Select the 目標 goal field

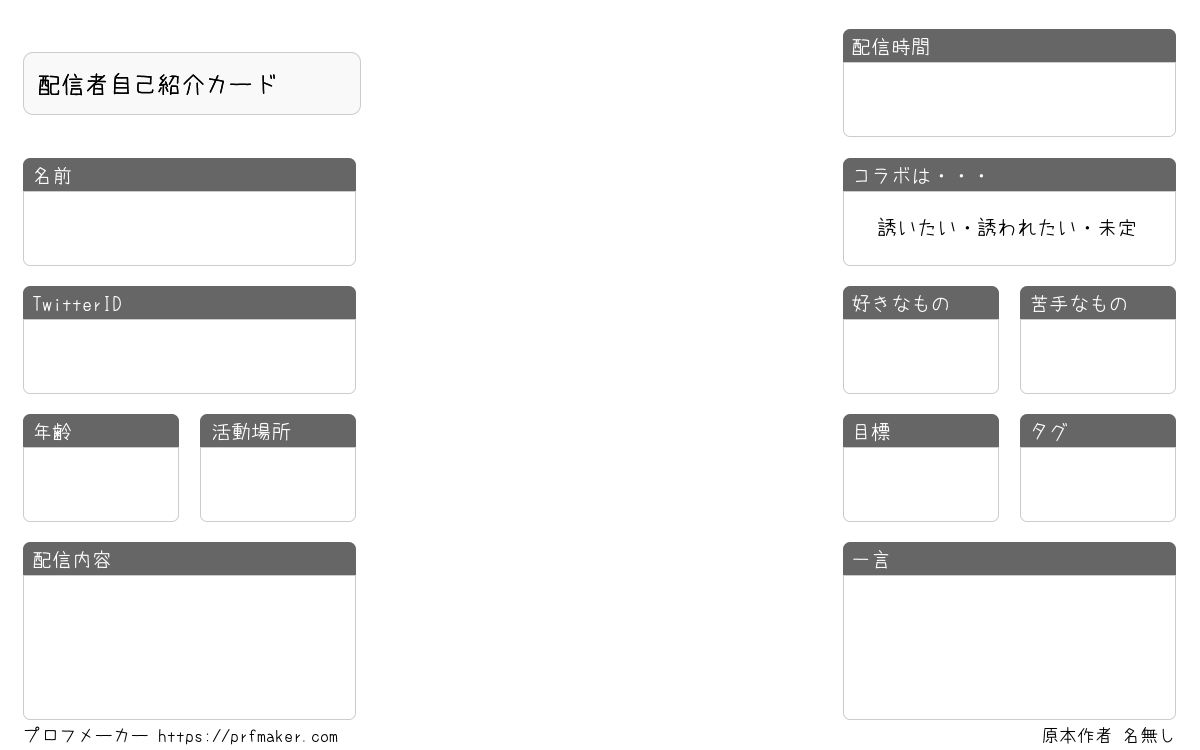[x=921, y=484]
